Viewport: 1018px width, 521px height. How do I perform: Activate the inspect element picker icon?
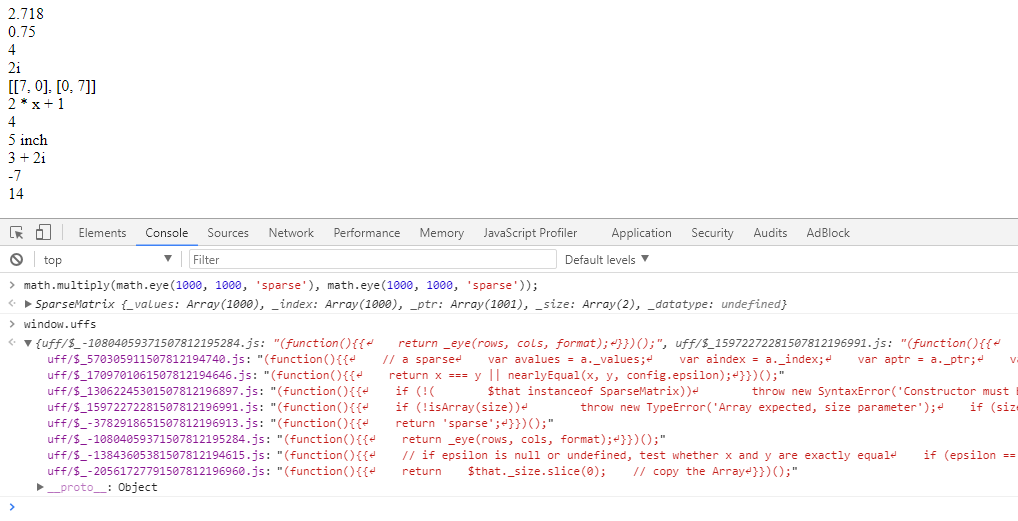tap(17, 233)
